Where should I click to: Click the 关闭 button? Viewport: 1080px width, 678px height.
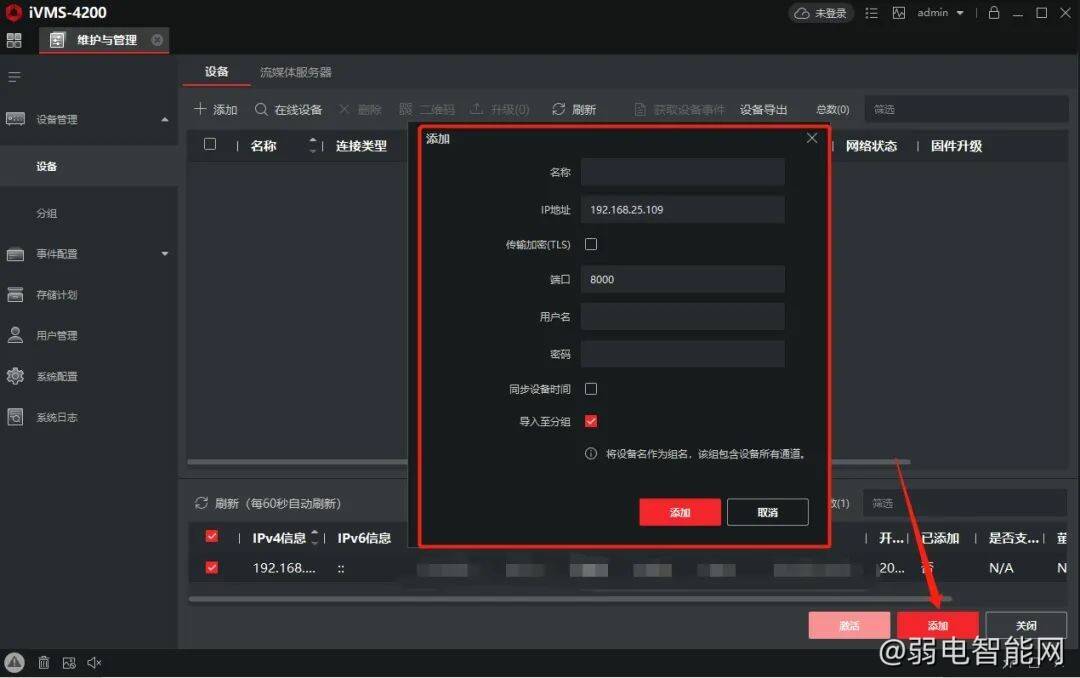point(1026,626)
